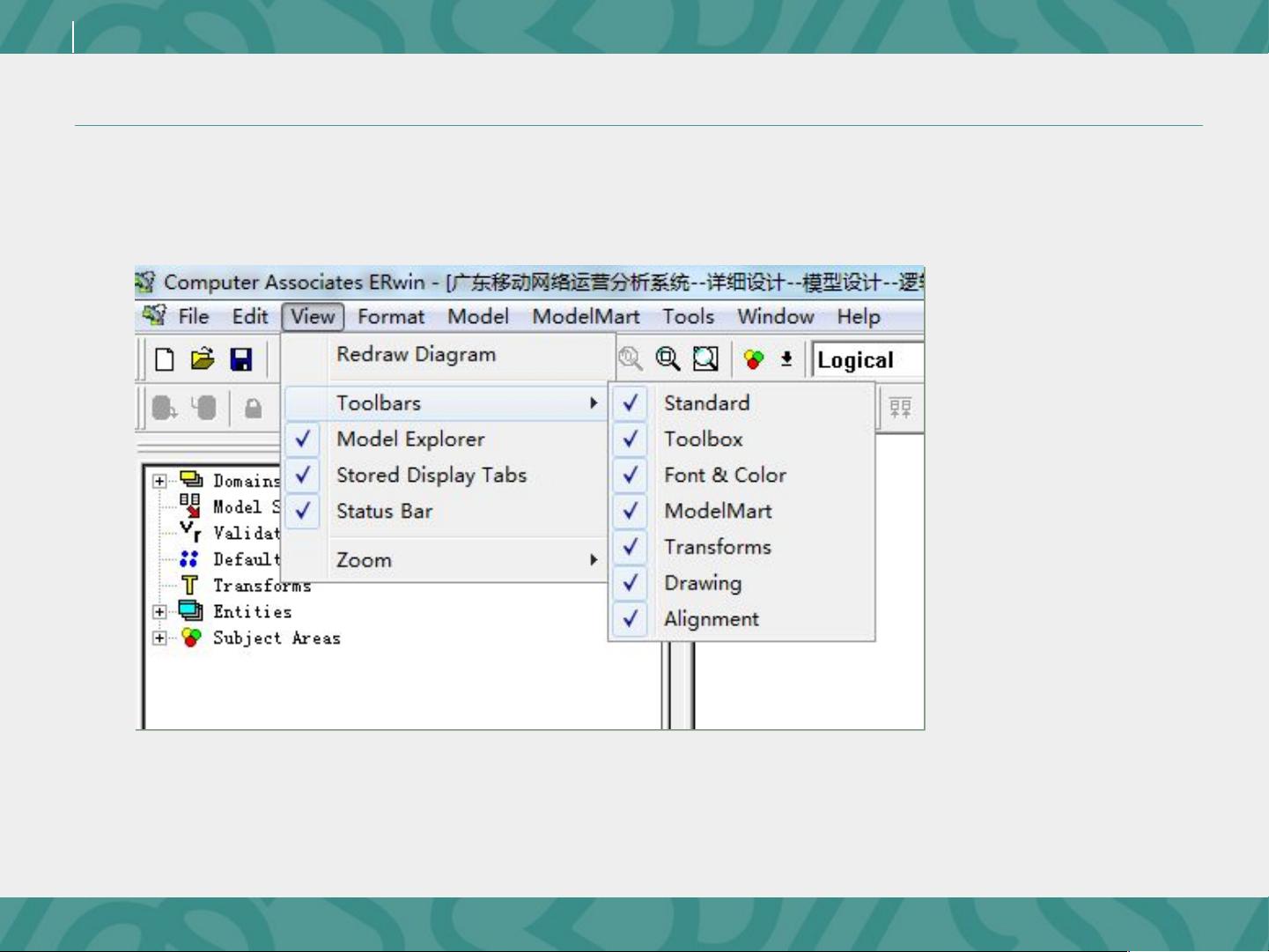Click the document icon left of File menu
The image size is (1269, 952).
(154, 315)
